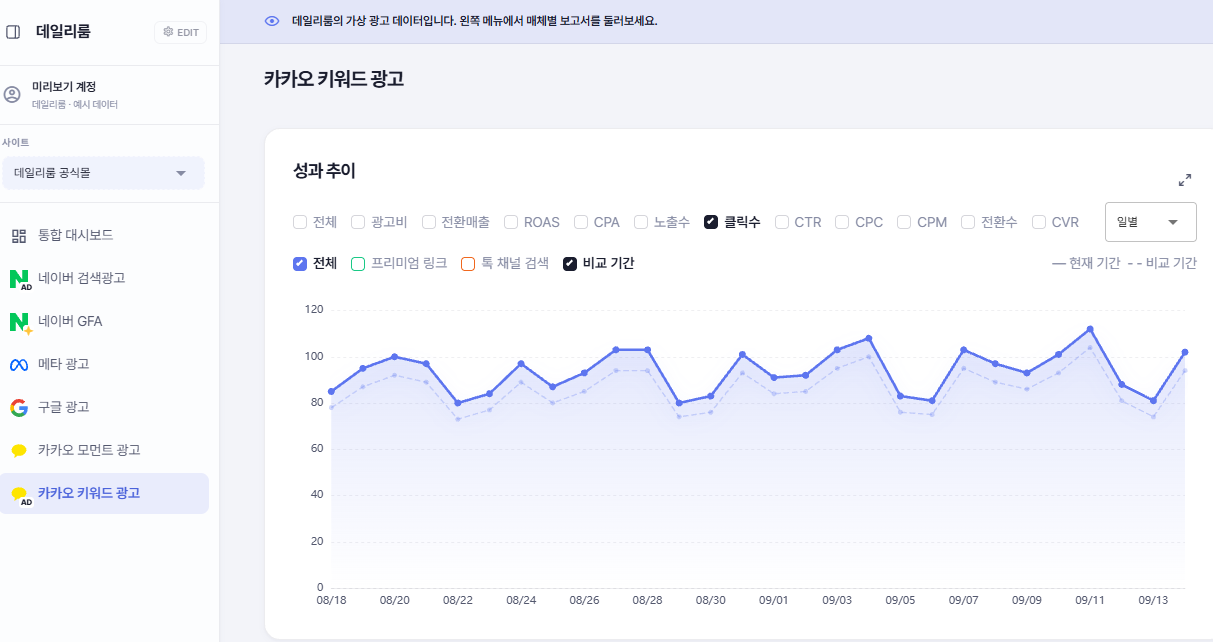Tick the CTR checkbox
This screenshot has width=1213, height=642.
click(782, 222)
